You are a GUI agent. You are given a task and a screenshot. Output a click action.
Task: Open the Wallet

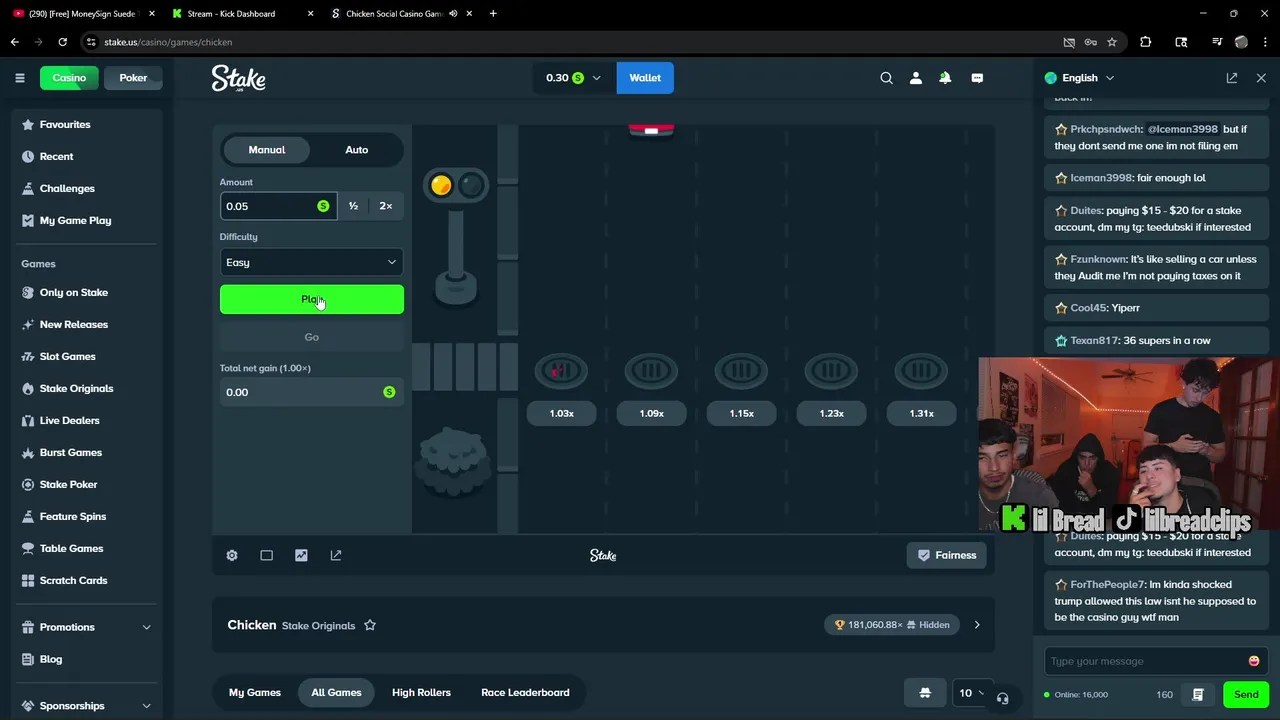645,78
